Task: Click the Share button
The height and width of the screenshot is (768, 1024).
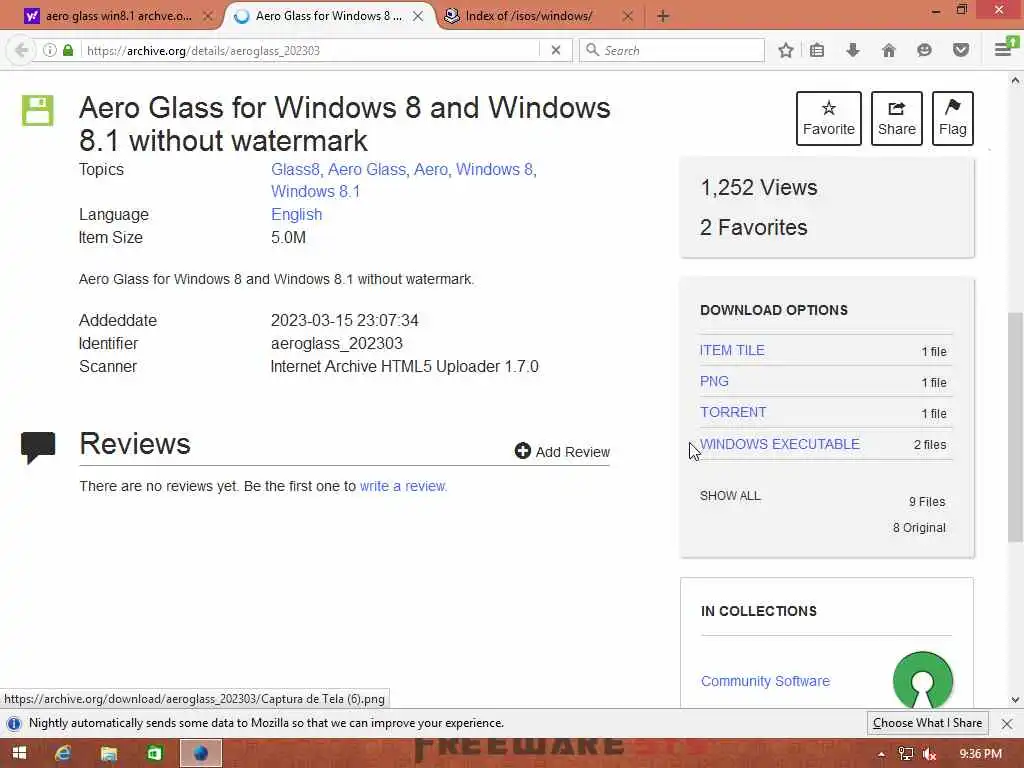Action: click(x=897, y=118)
